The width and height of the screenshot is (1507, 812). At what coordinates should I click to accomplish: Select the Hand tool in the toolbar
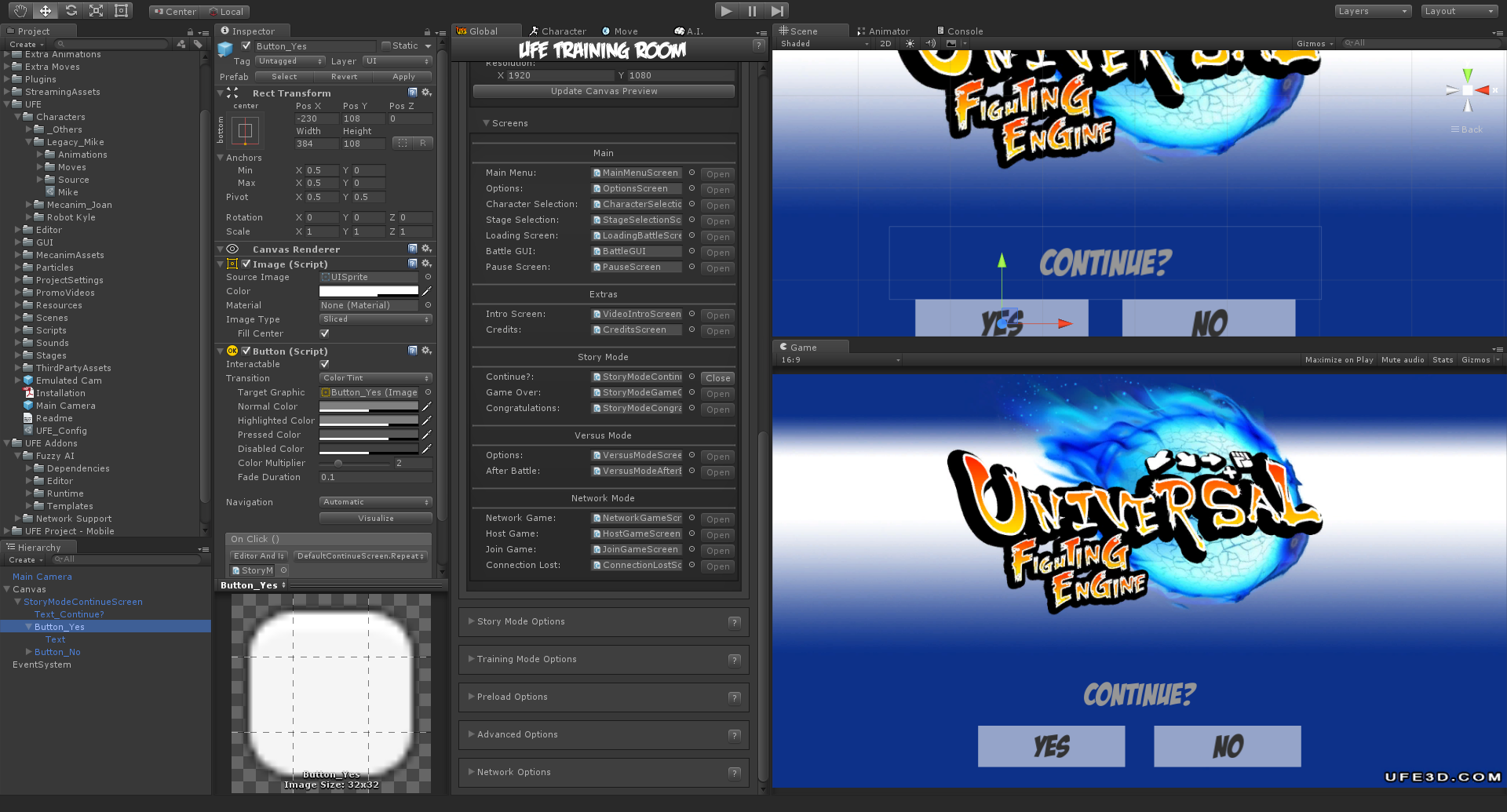(x=20, y=11)
